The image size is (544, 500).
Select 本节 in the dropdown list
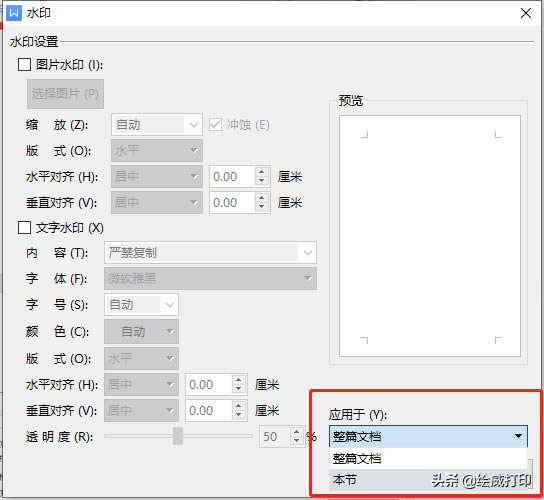428,480
